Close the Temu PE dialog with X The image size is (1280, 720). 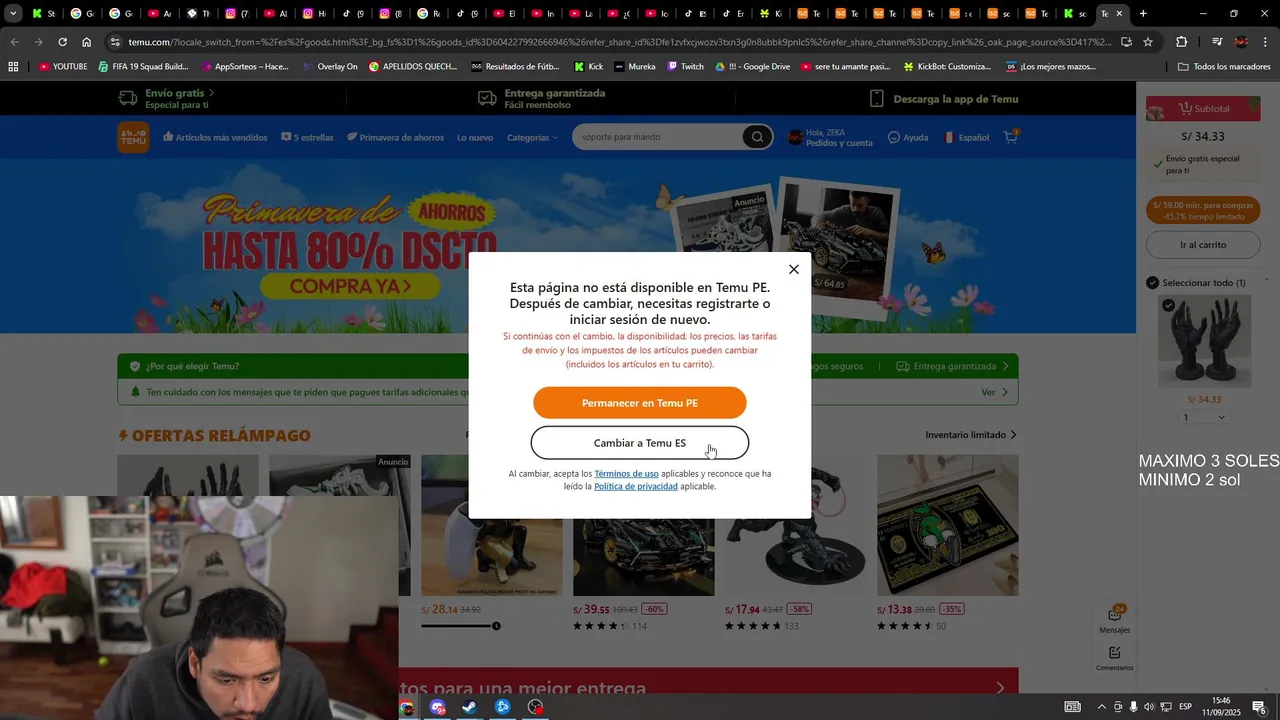click(x=794, y=270)
